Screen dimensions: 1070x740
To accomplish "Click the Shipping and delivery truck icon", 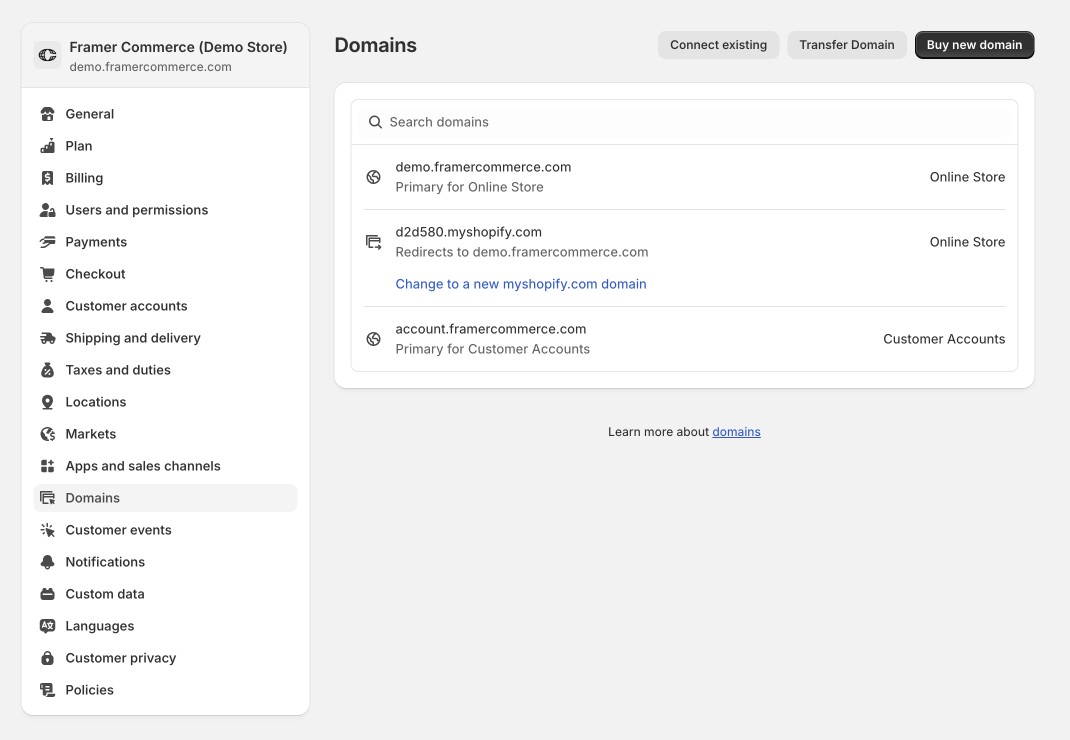I will 47,338.
